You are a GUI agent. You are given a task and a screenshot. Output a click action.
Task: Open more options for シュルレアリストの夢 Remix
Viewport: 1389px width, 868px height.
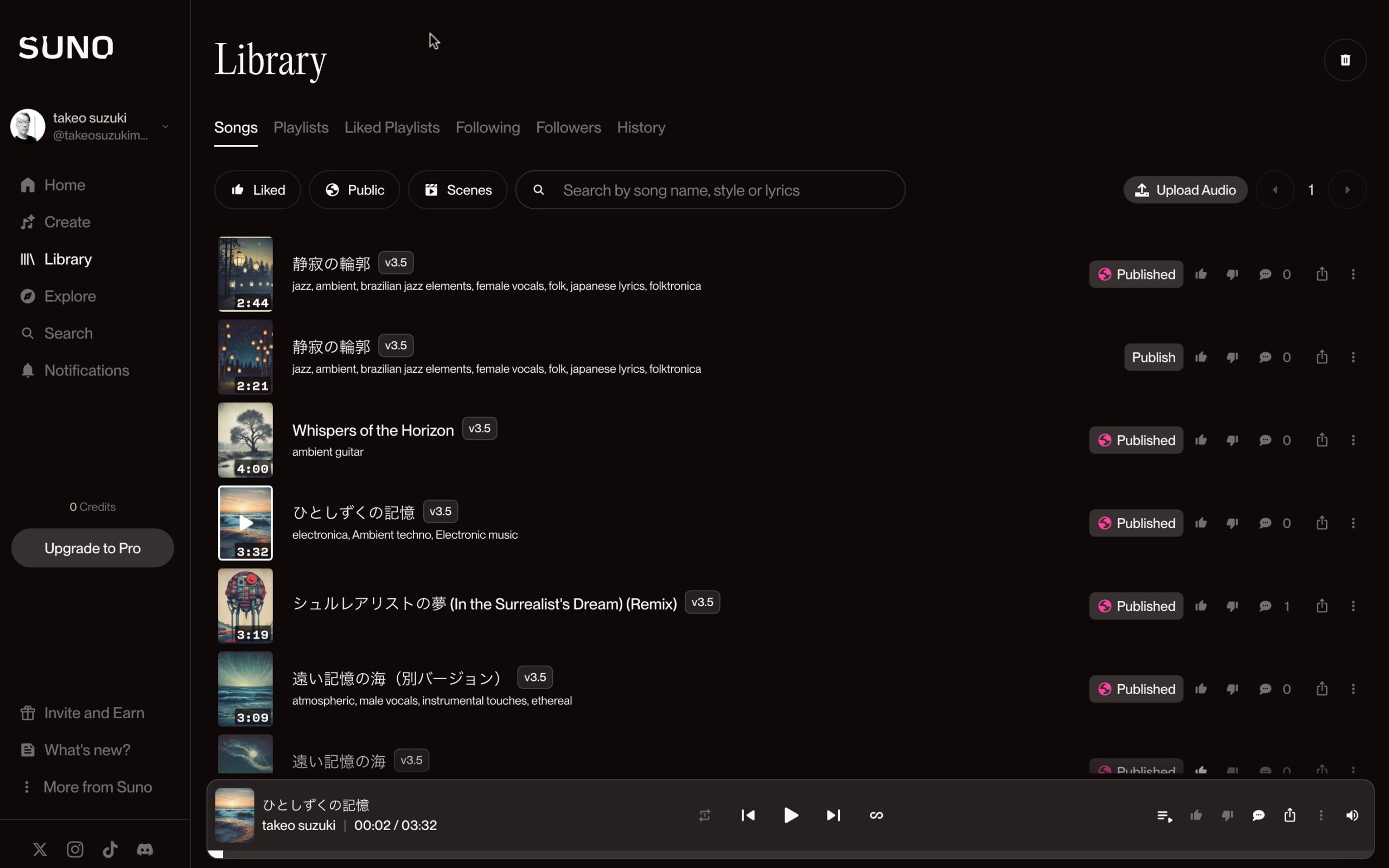[1353, 605]
